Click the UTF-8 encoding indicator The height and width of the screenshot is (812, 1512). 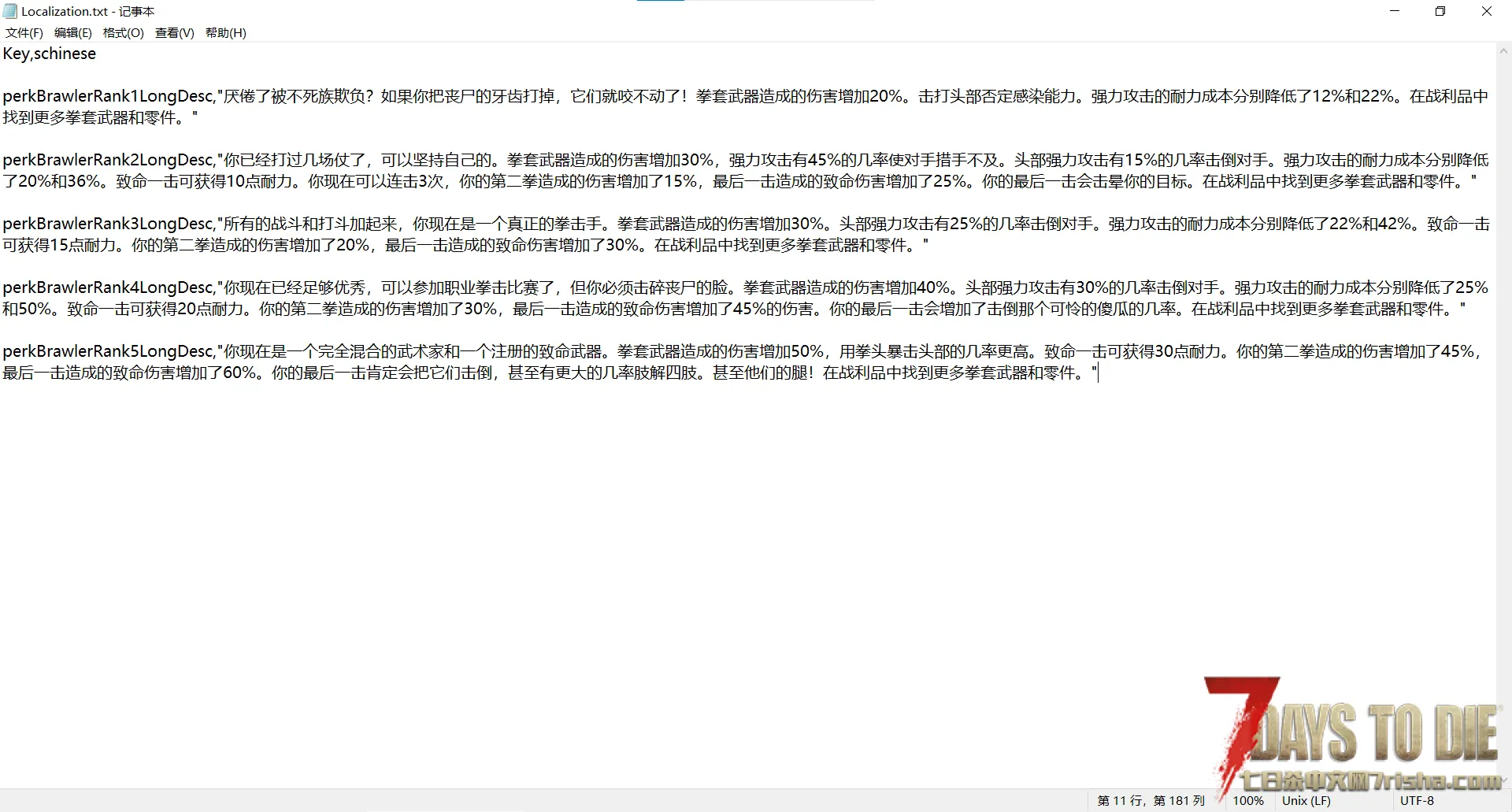tap(1417, 800)
